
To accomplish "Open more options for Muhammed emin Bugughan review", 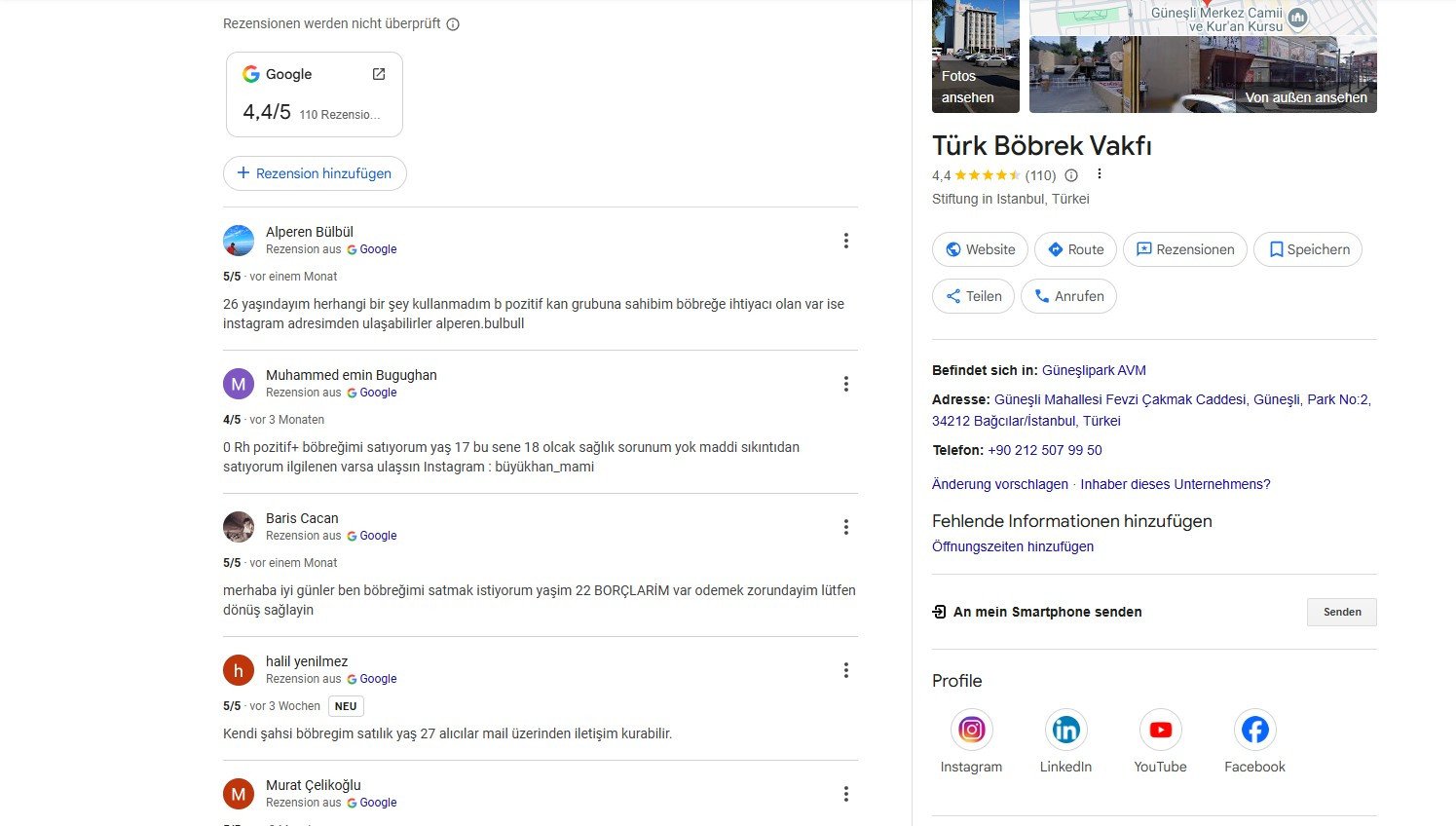I will tap(845, 384).
